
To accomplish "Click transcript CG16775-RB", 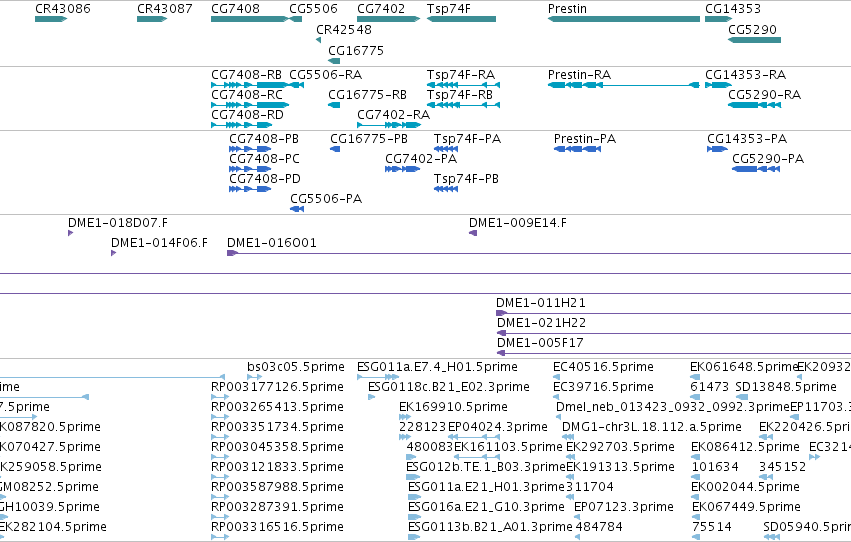I will click(x=334, y=105).
